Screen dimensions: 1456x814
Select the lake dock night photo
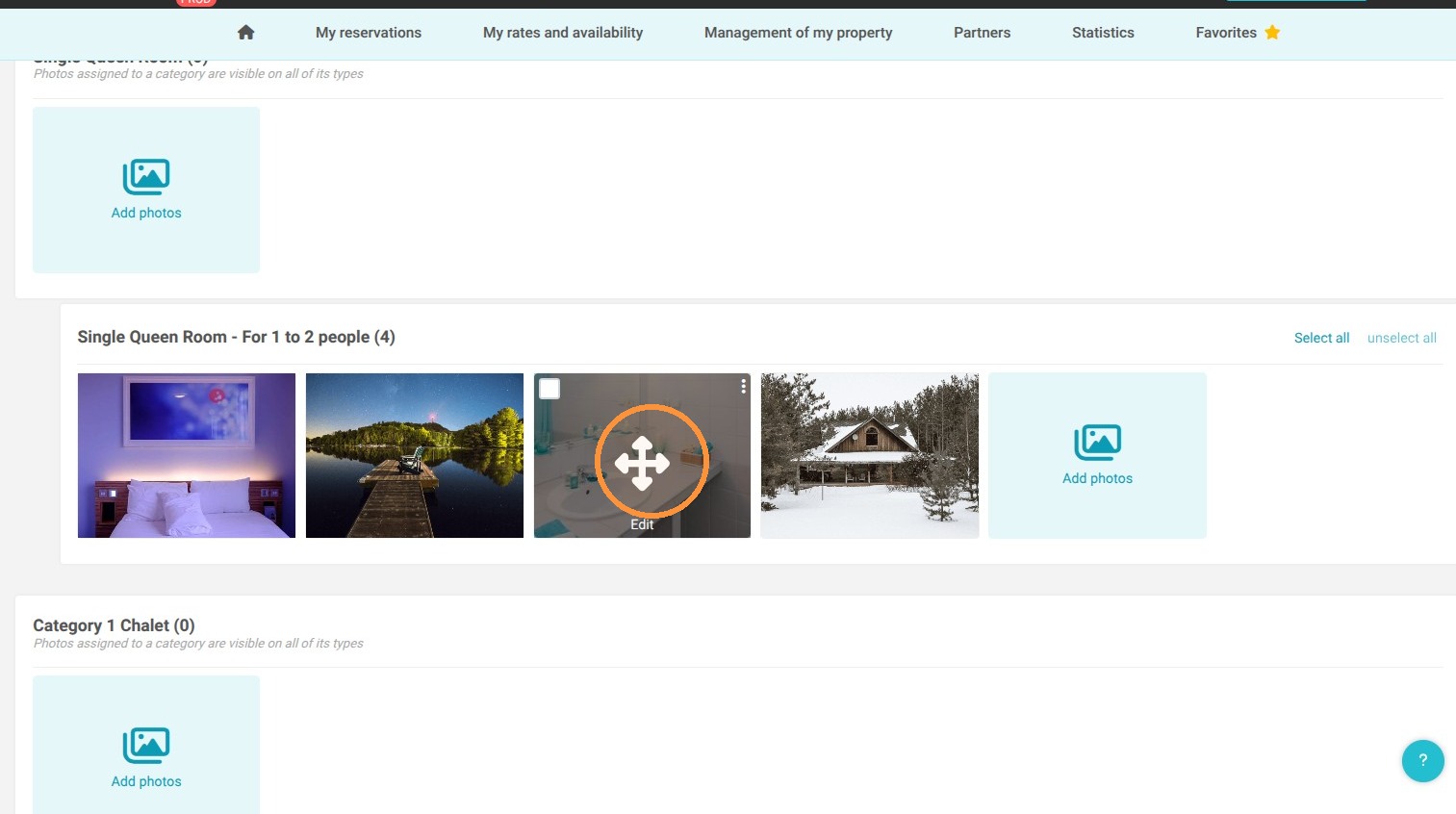click(415, 455)
